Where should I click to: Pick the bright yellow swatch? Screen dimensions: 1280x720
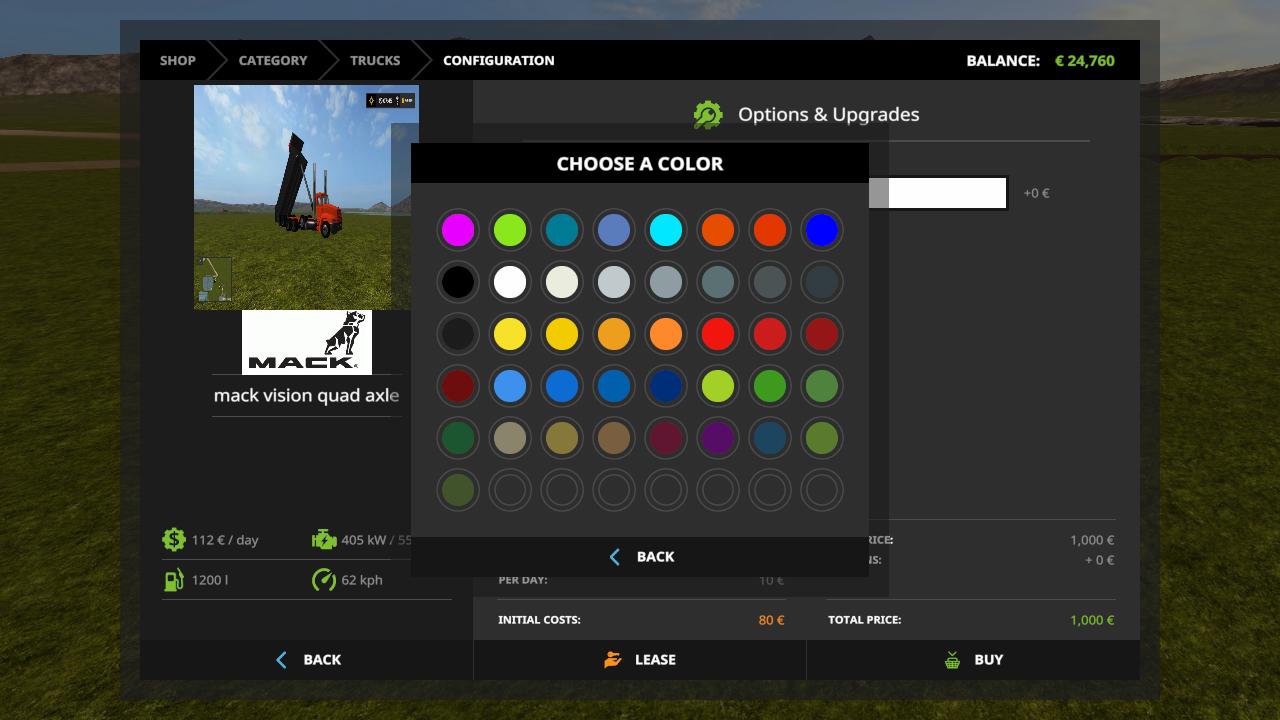(x=510, y=334)
